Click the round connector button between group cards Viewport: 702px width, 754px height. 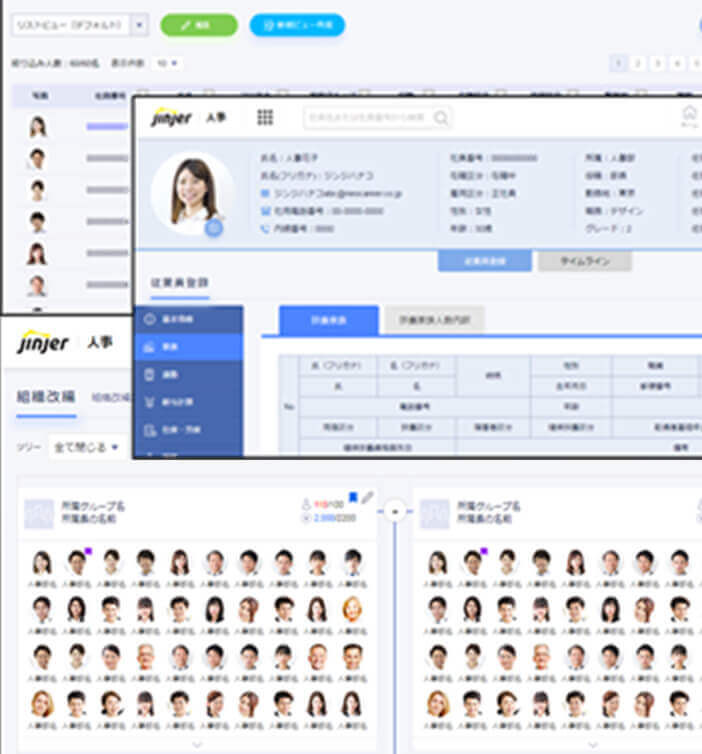tap(395, 510)
